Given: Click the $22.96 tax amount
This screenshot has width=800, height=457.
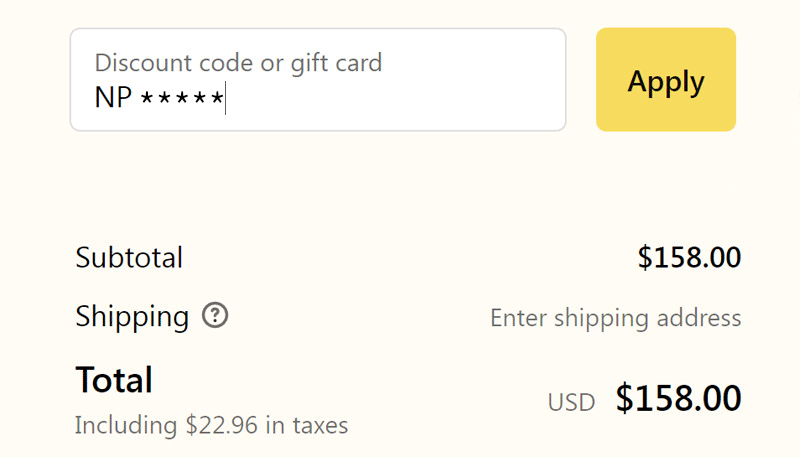Looking at the screenshot, I should [x=223, y=425].
